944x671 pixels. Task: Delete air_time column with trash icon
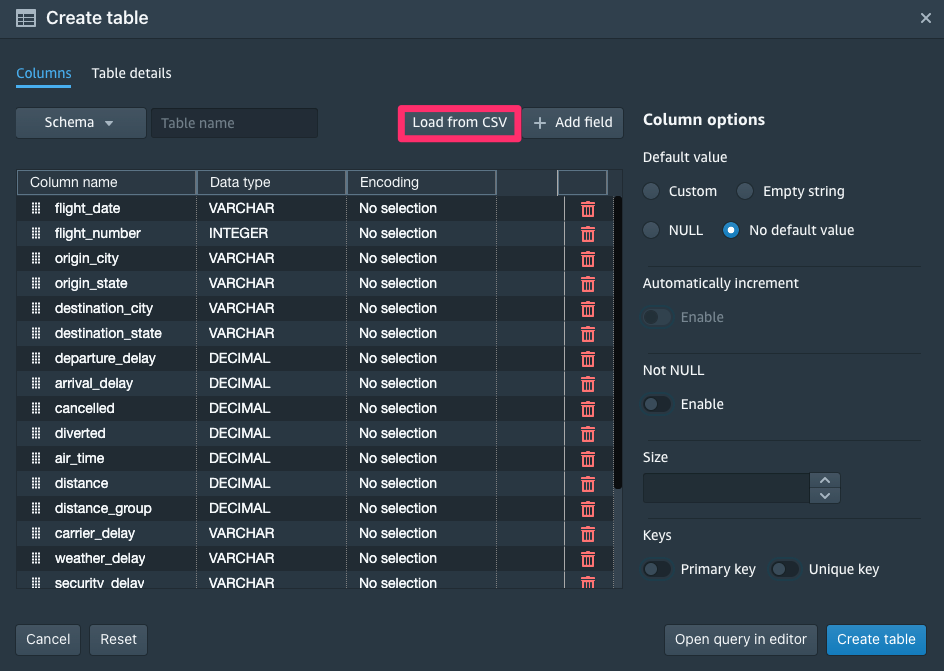[588, 459]
